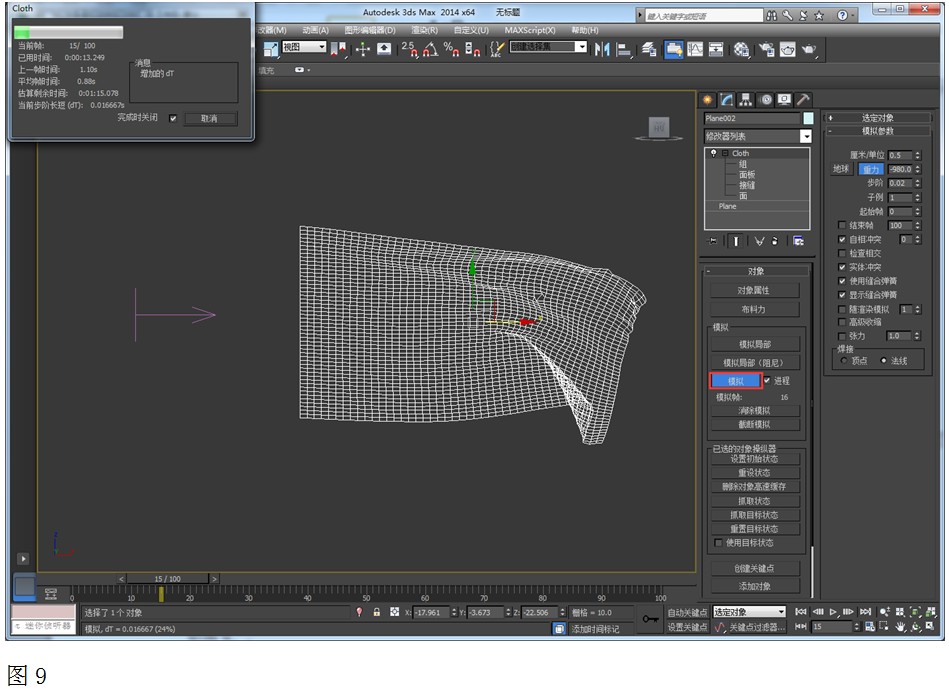Toggle the Pin Stack icon

pos(713,241)
